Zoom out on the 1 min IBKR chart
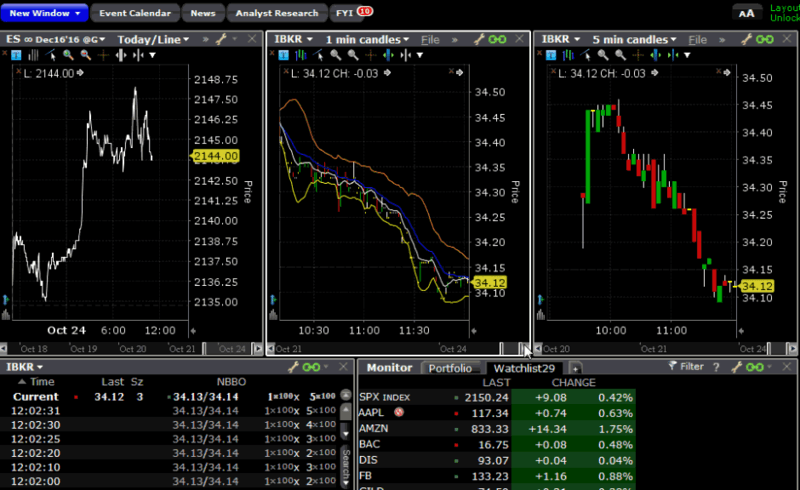The height and width of the screenshot is (490, 800). [x=353, y=55]
